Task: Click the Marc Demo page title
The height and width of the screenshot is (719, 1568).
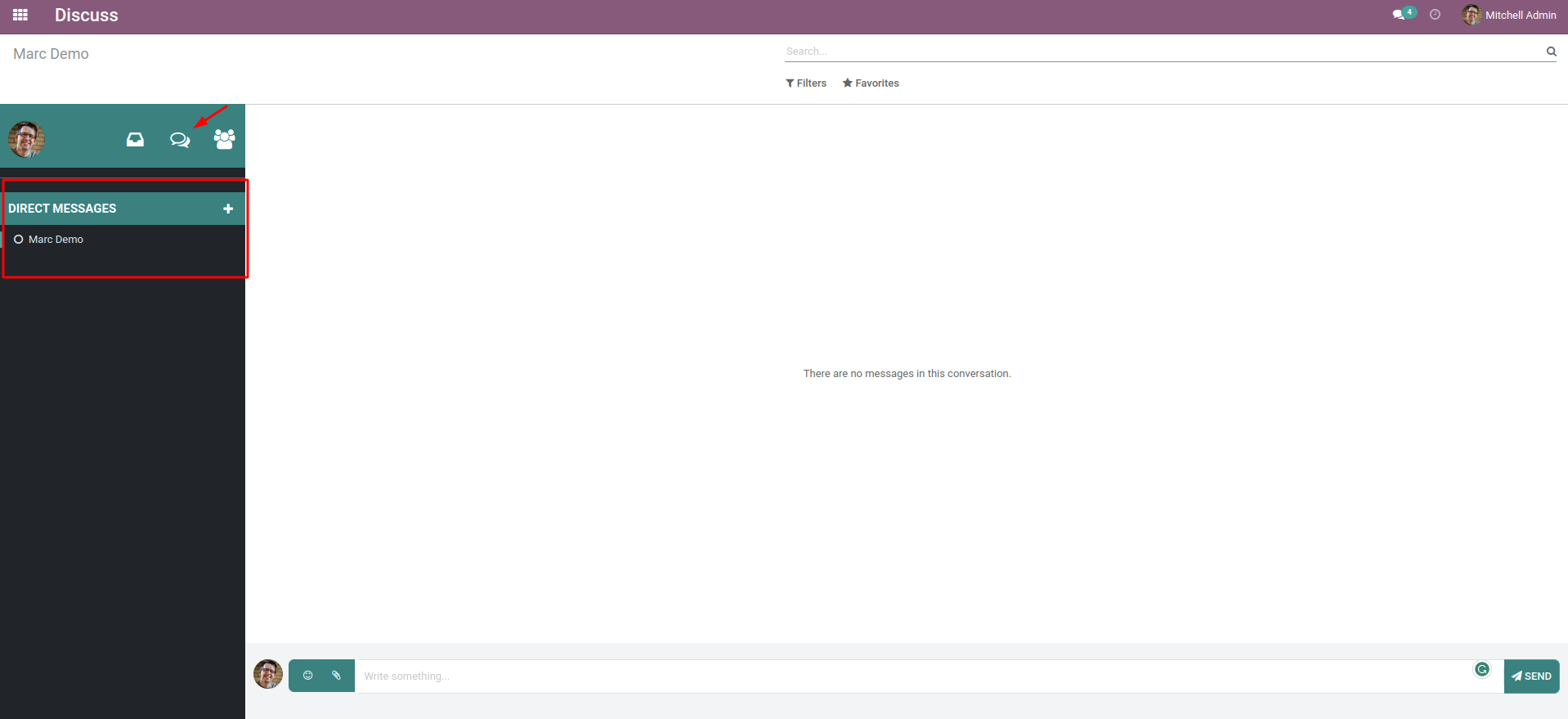Action: coord(51,54)
